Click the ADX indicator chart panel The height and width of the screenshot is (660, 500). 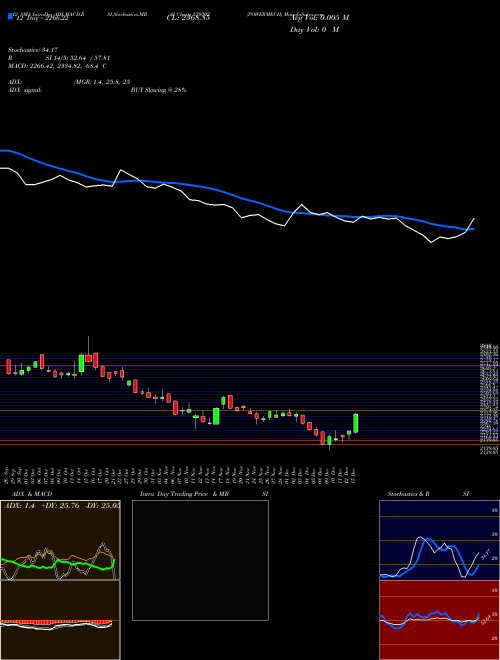(x=60, y=540)
